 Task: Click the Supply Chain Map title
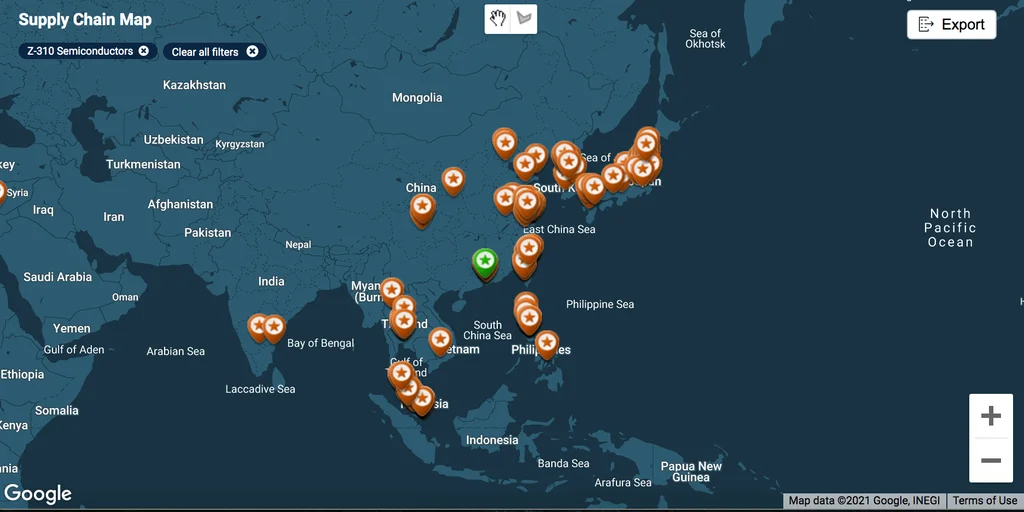(85, 20)
